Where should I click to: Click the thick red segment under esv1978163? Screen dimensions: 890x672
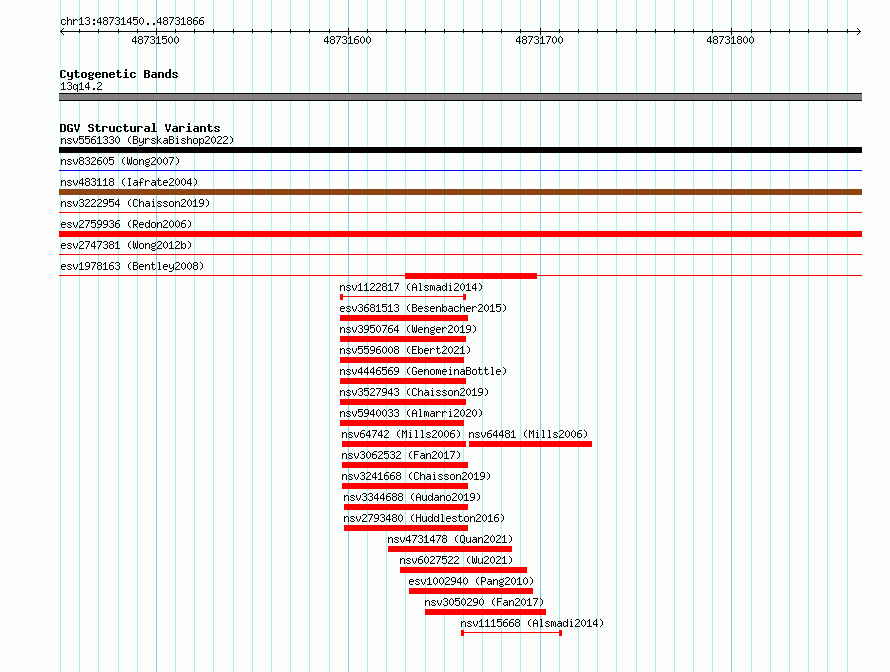(471, 276)
